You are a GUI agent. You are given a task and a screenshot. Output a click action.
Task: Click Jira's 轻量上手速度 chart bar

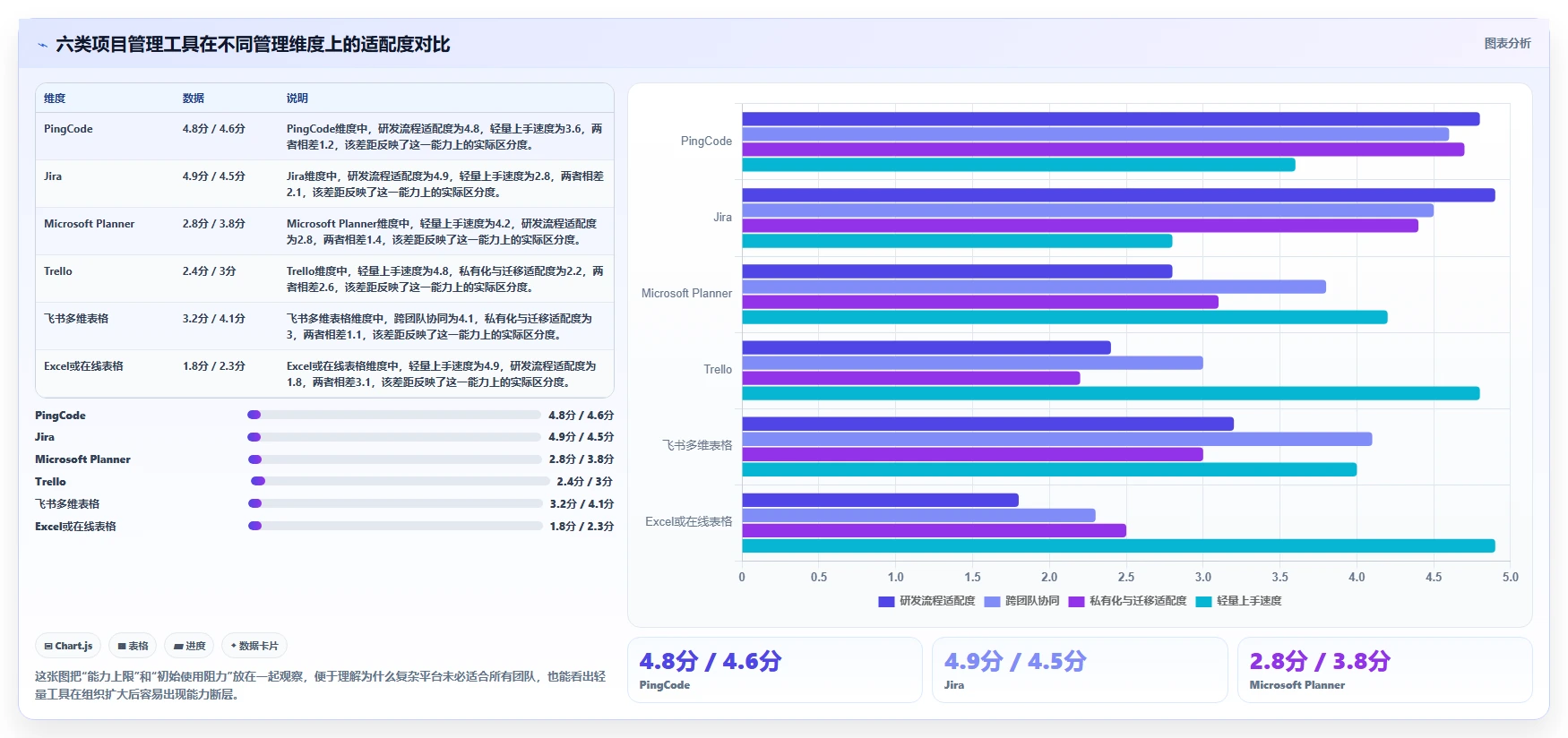pos(958,241)
